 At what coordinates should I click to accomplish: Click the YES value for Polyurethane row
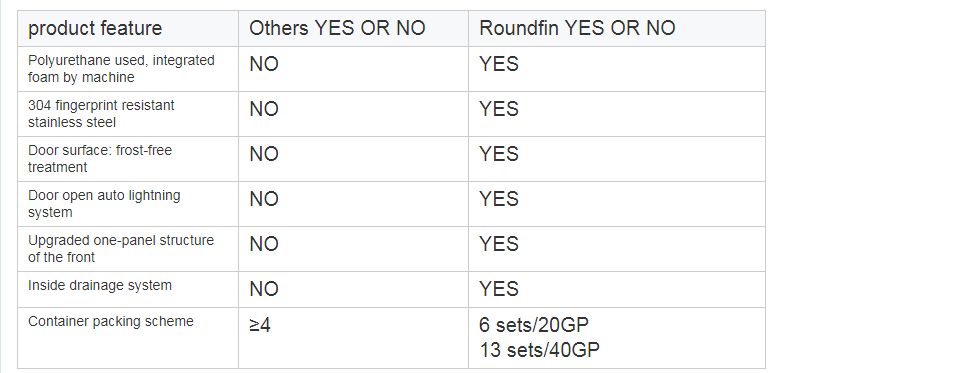[x=498, y=64]
